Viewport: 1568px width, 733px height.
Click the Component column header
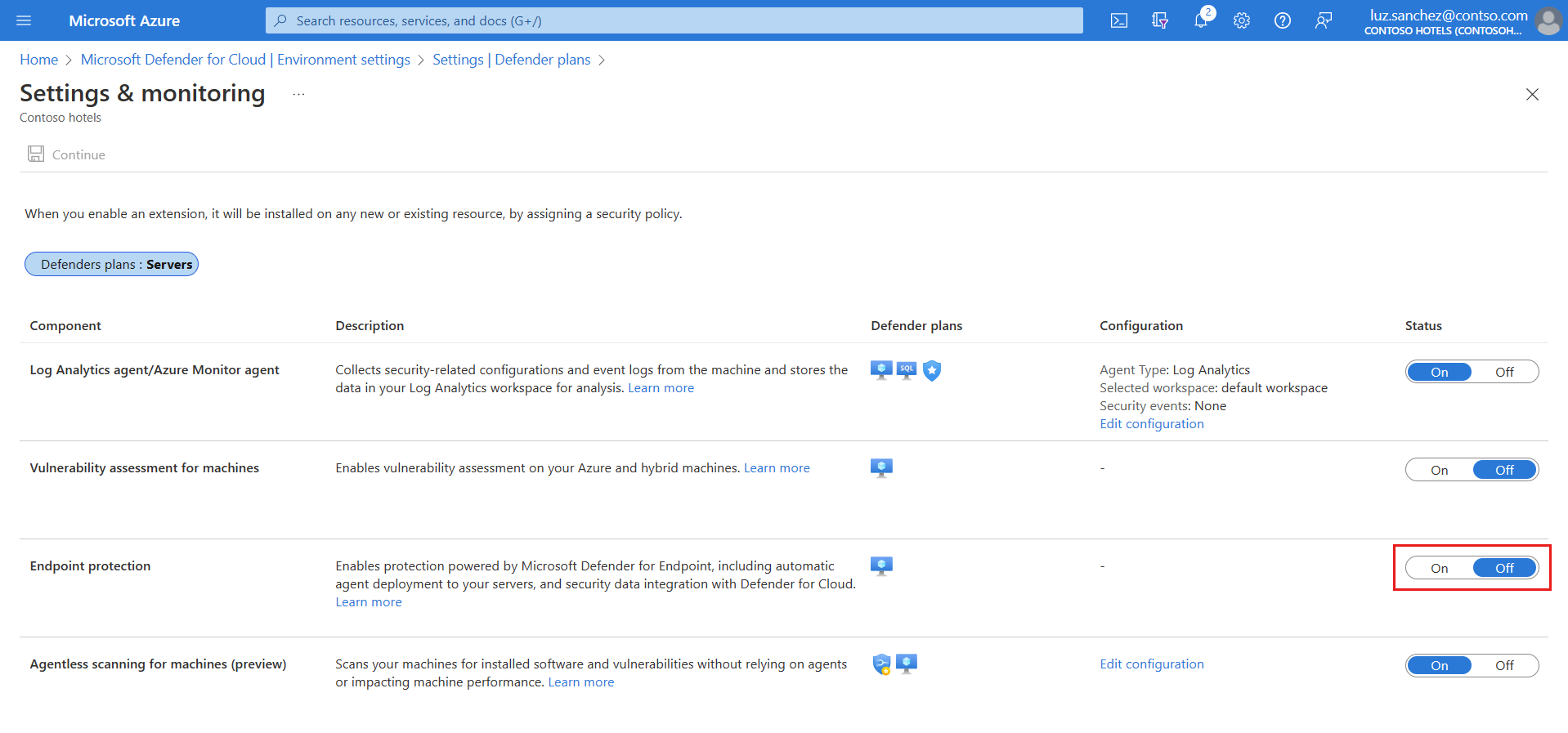pyautogui.click(x=65, y=325)
